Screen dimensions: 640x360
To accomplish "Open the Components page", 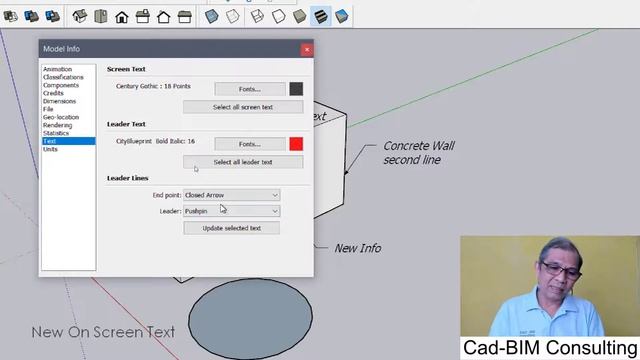I will point(61,85).
